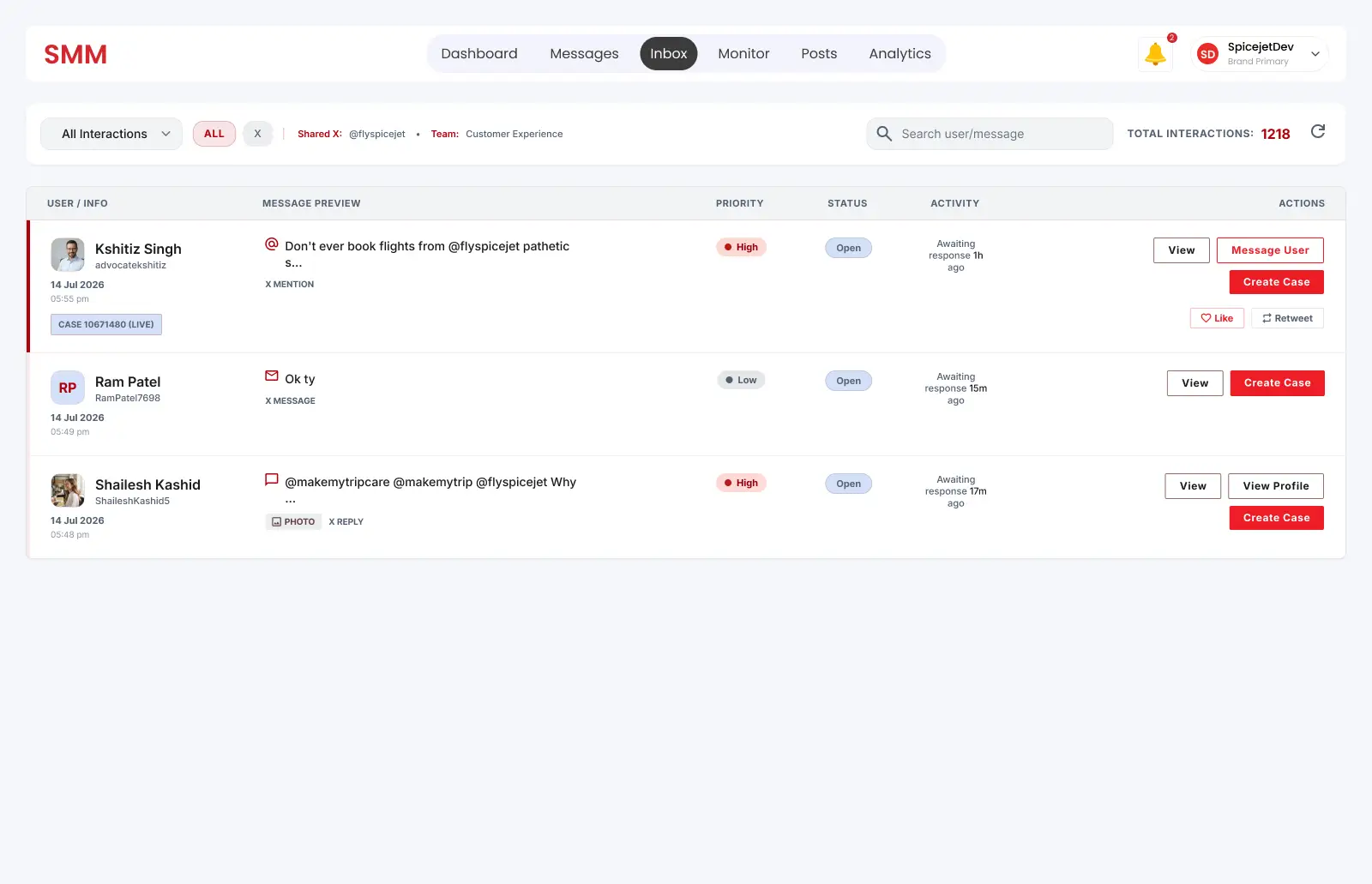Switch to the Monitor tab
Viewport: 1372px width, 884px height.
click(x=743, y=53)
